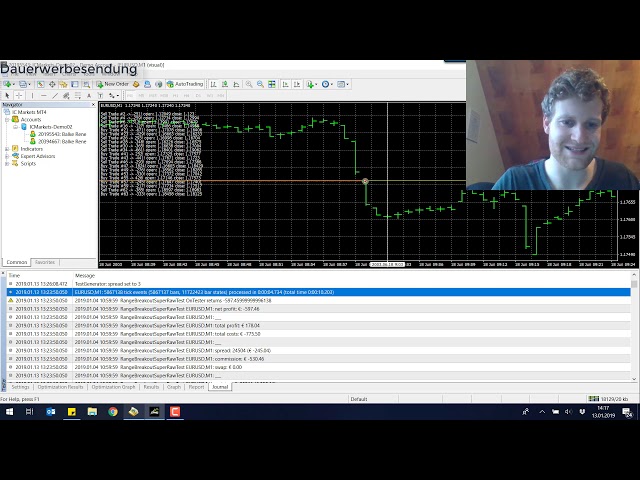The width and height of the screenshot is (640, 480).
Task: Click the Windows Start button
Action: pos(10,411)
